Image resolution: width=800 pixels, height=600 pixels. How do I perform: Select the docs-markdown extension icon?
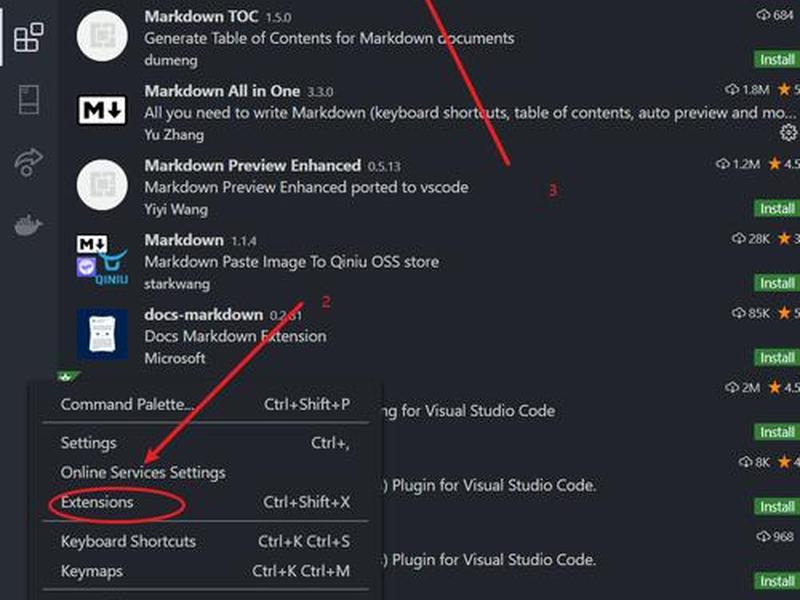102,334
